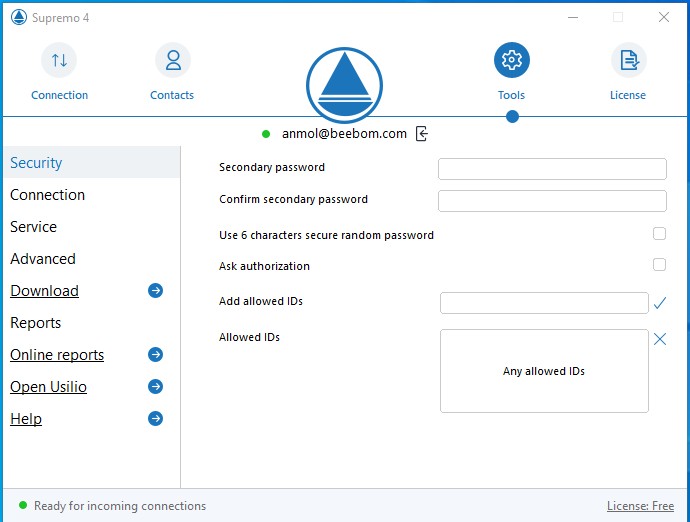Screen dimensions: 690x522
Task: Enable 6 characters secure random password
Action: pos(659,234)
